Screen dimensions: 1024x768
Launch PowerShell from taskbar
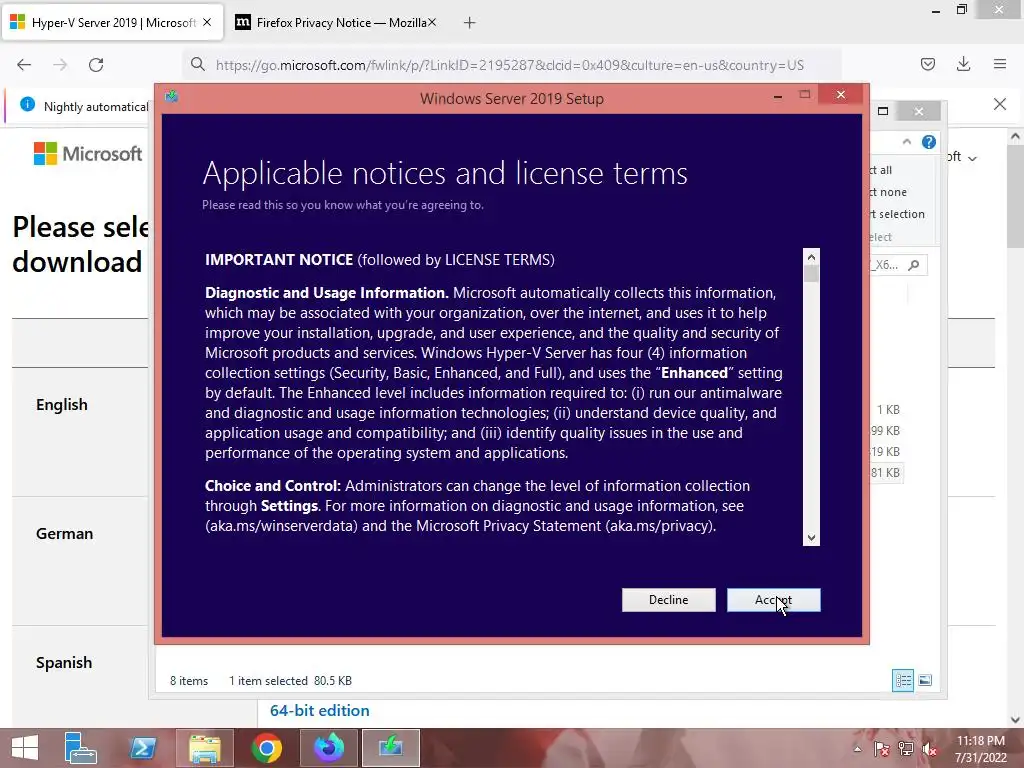pyautogui.click(x=143, y=748)
